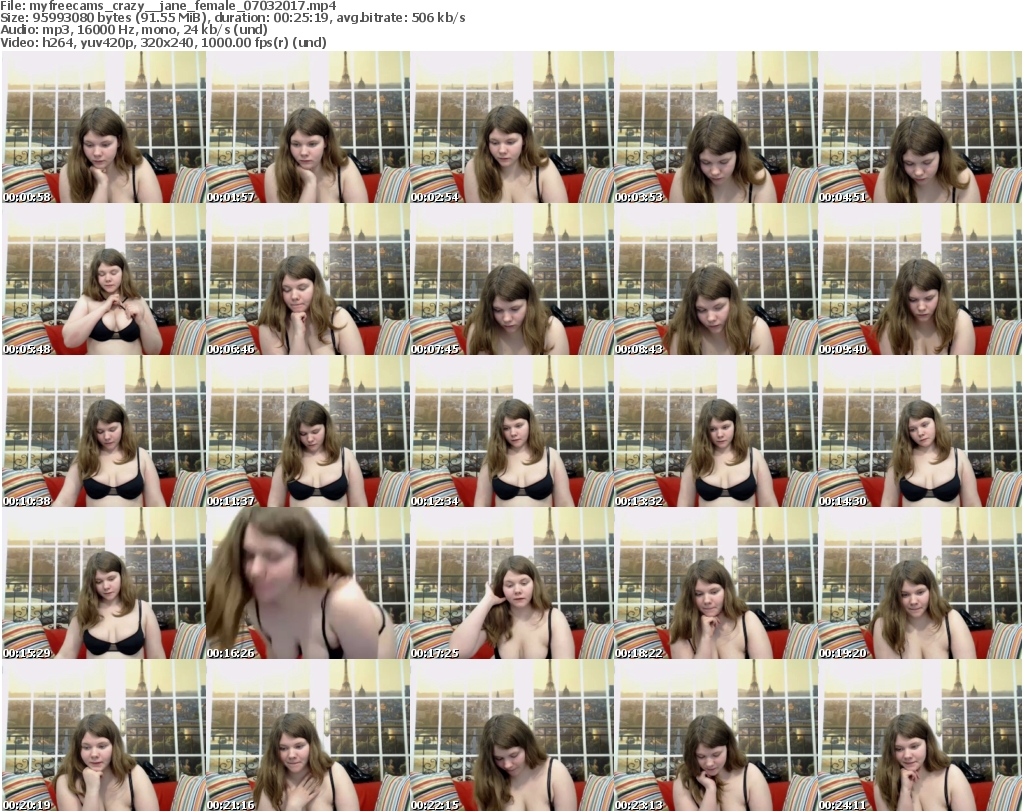Select the thumbnail stamped 00:10:38
1024x811 pixels.
[104, 431]
